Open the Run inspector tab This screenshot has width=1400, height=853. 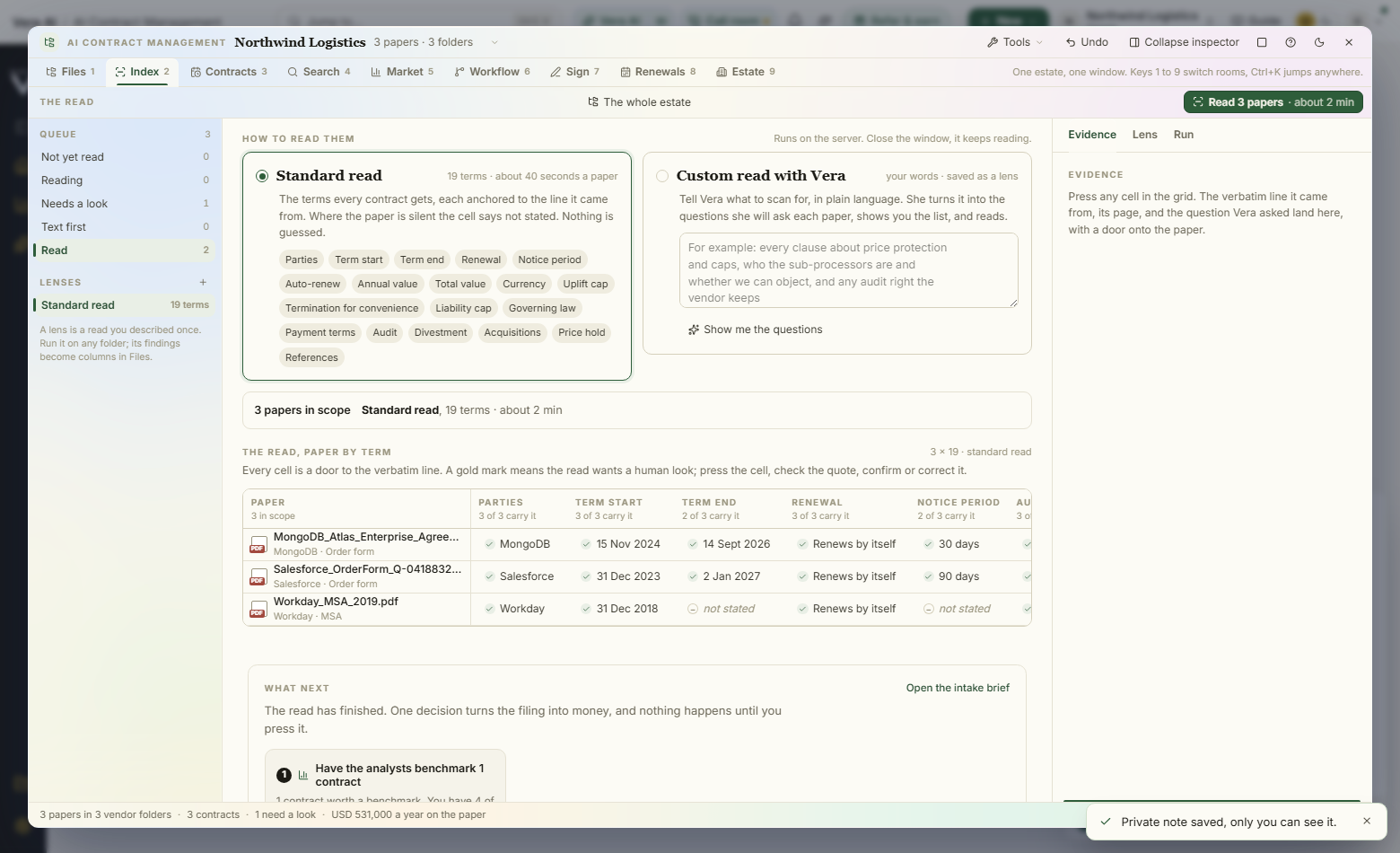(1184, 135)
